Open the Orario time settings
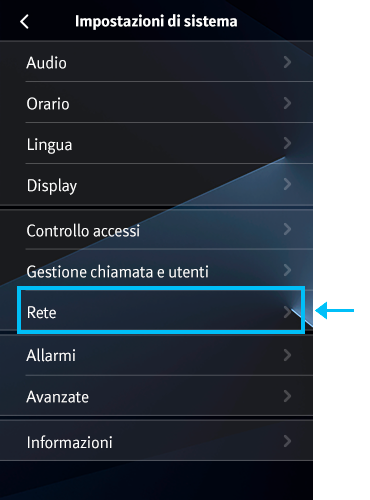 click(156, 103)
